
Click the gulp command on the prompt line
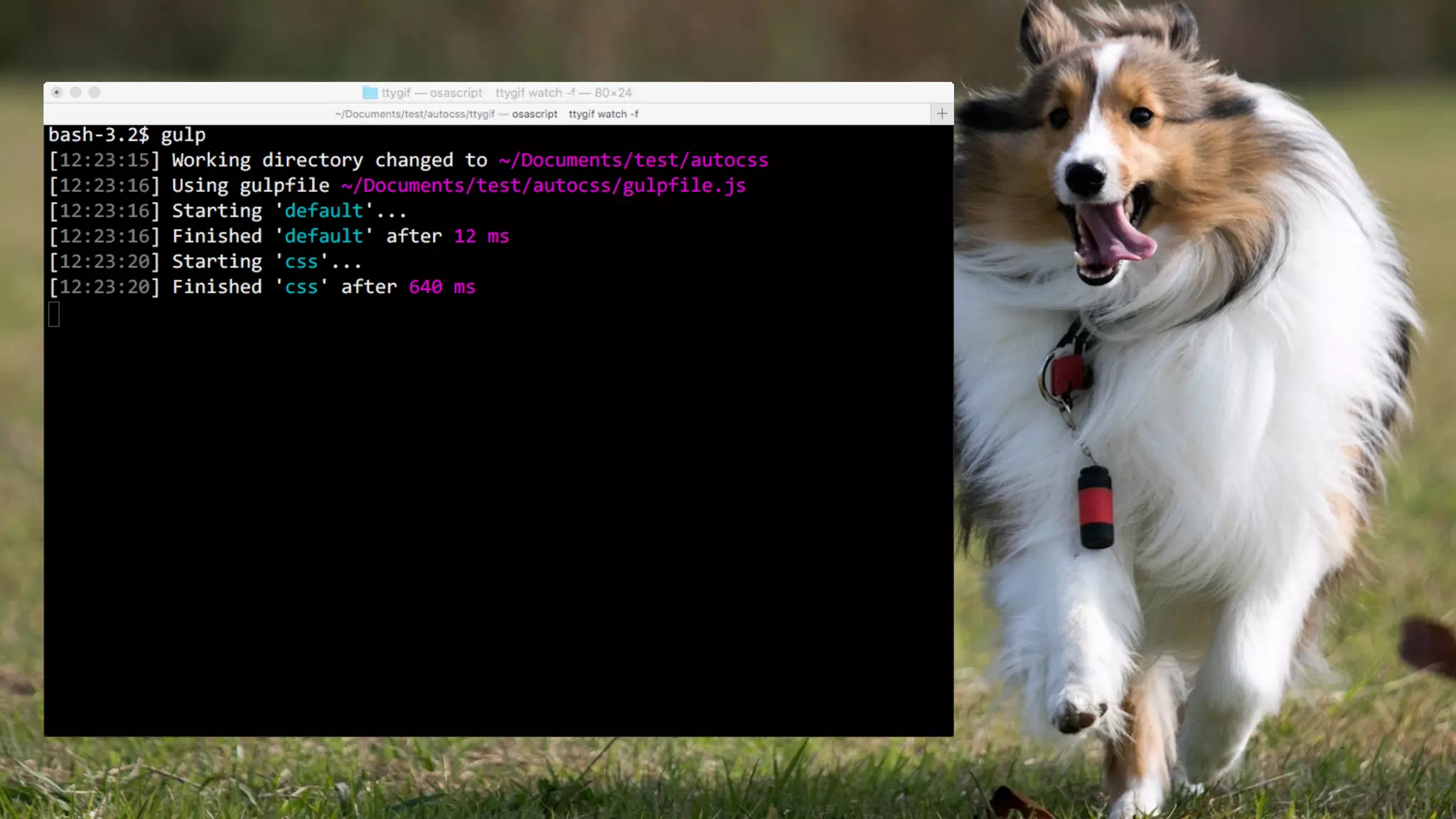[x=183, y=135]
